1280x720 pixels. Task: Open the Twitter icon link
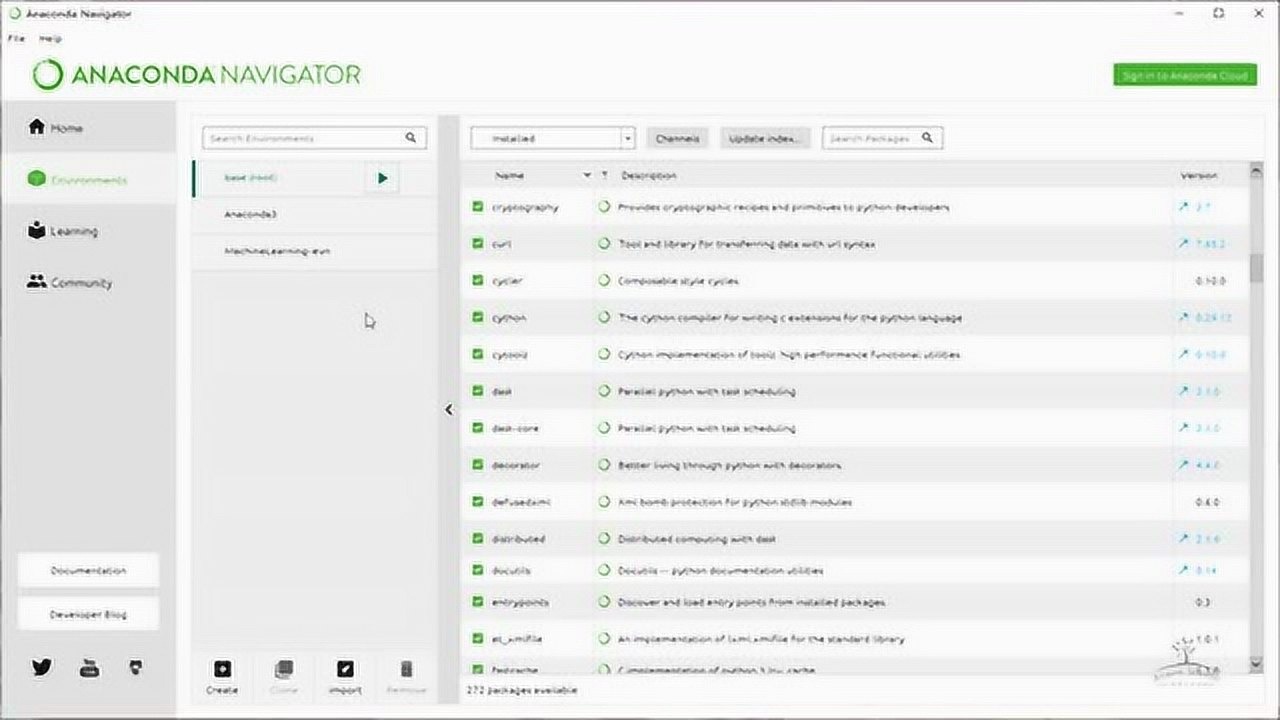coord(41,668)
